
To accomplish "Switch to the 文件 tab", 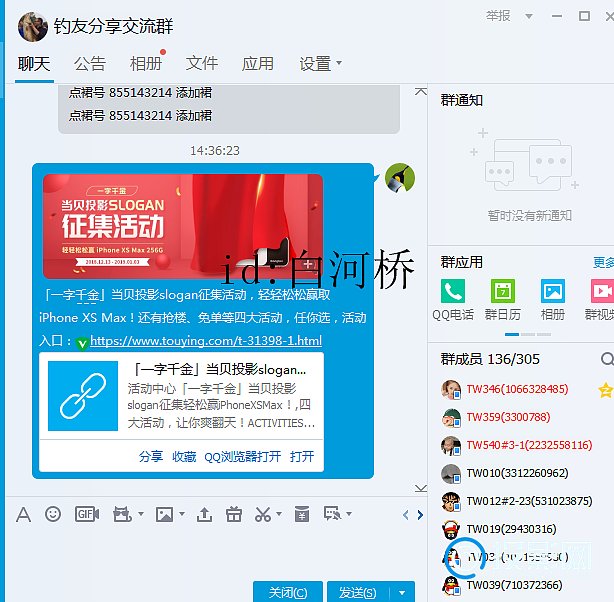I will point(202,63).
